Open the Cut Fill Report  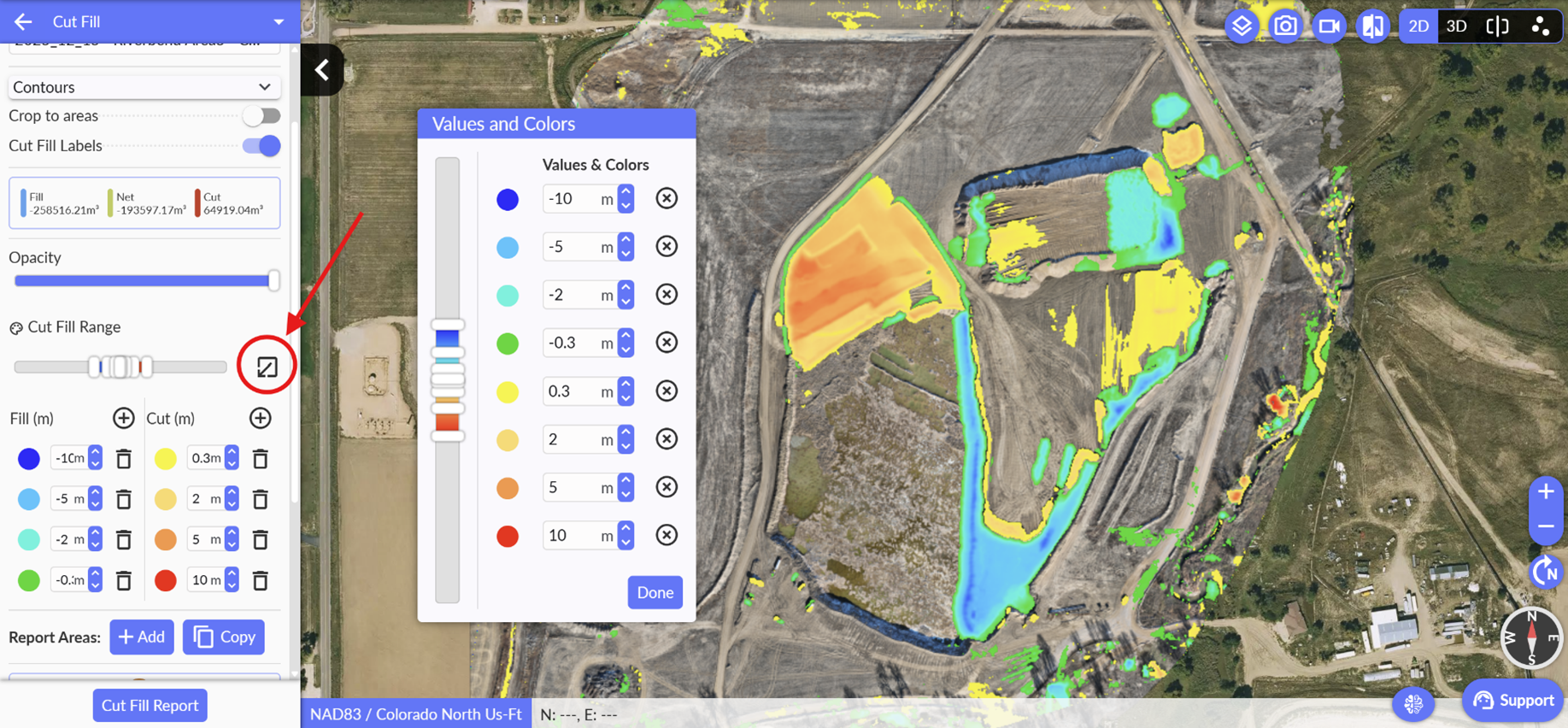click(x=150, y=705)
